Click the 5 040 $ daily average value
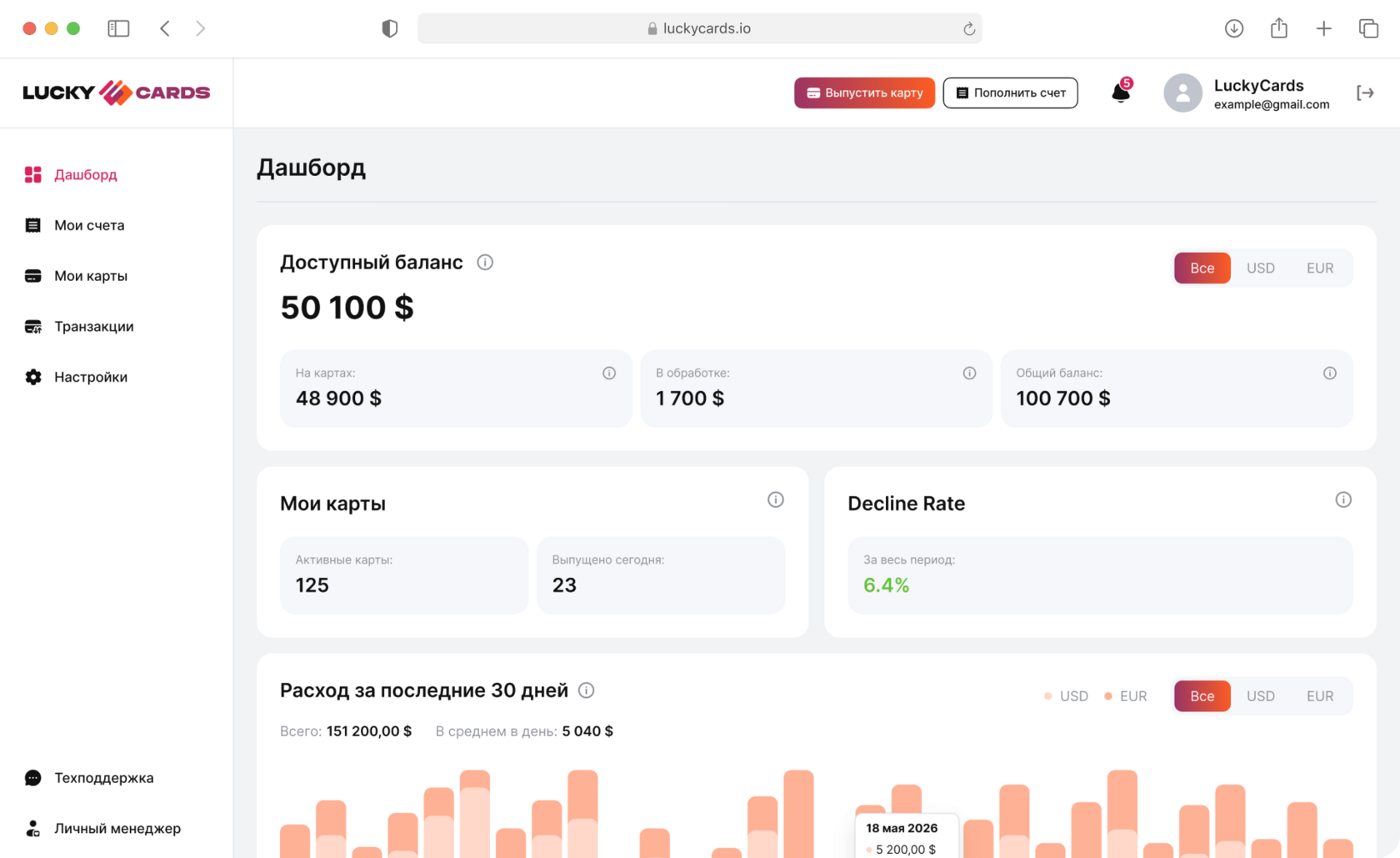Screen dimensions: 1400x858 (587, 731)
